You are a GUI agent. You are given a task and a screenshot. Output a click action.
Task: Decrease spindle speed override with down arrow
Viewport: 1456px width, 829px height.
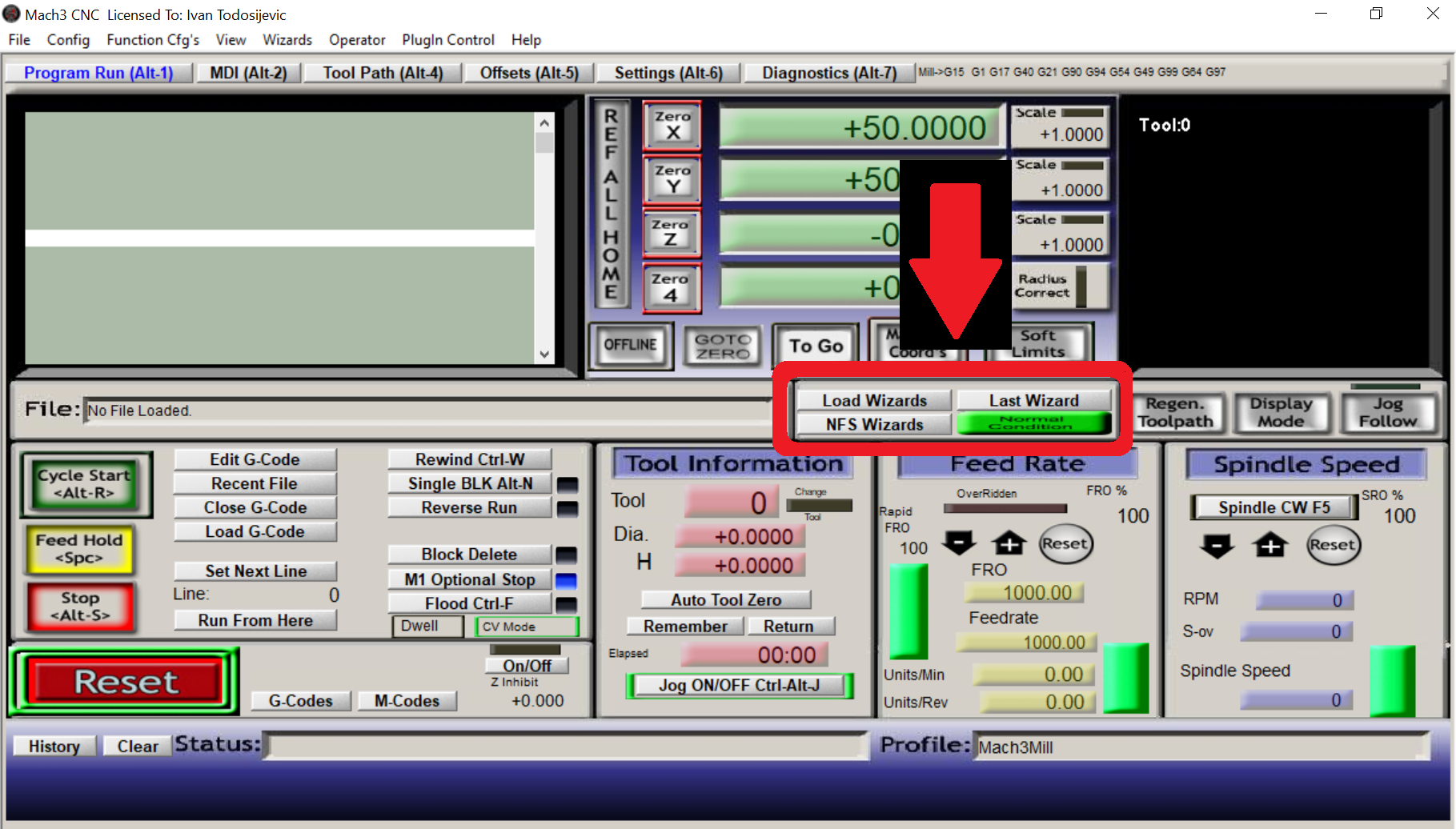(x=1217, y=546)
